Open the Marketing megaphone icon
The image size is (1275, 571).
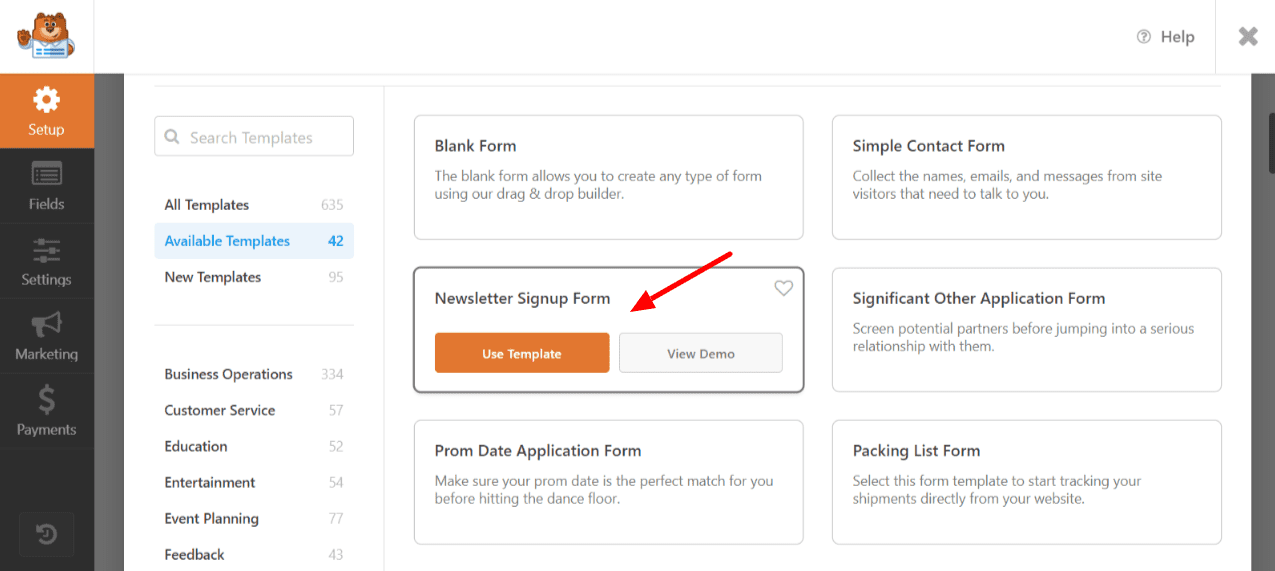point(46,325)
